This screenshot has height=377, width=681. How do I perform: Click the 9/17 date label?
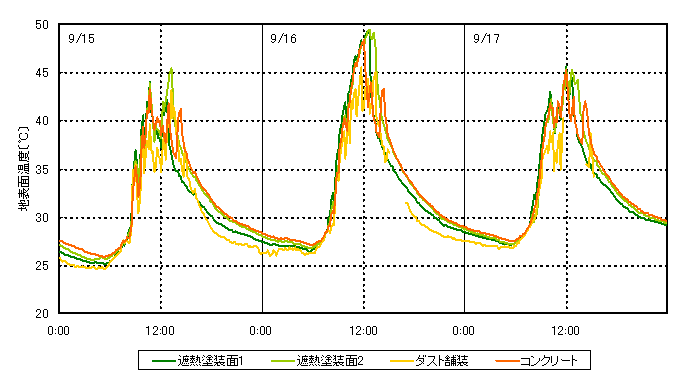pyautogui.click(x=486, y=39)
